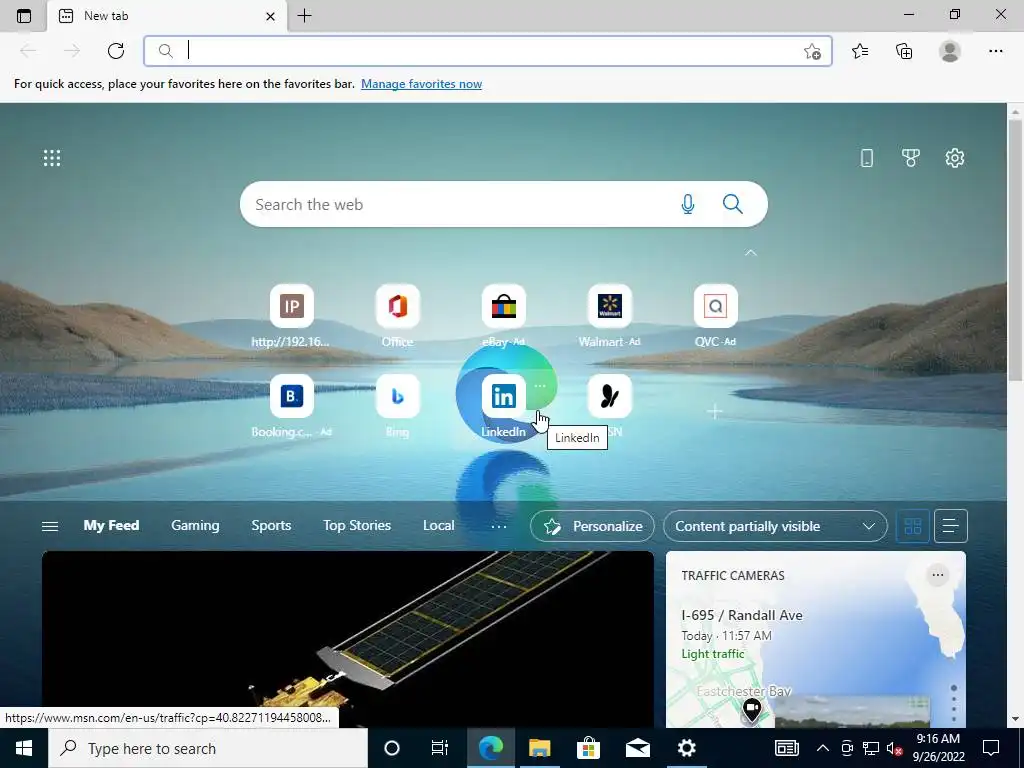The height and width of the screenshot is (768, 1024).
Task: Click the taskbar Type here to search box
Action: (x=208, y=748)
